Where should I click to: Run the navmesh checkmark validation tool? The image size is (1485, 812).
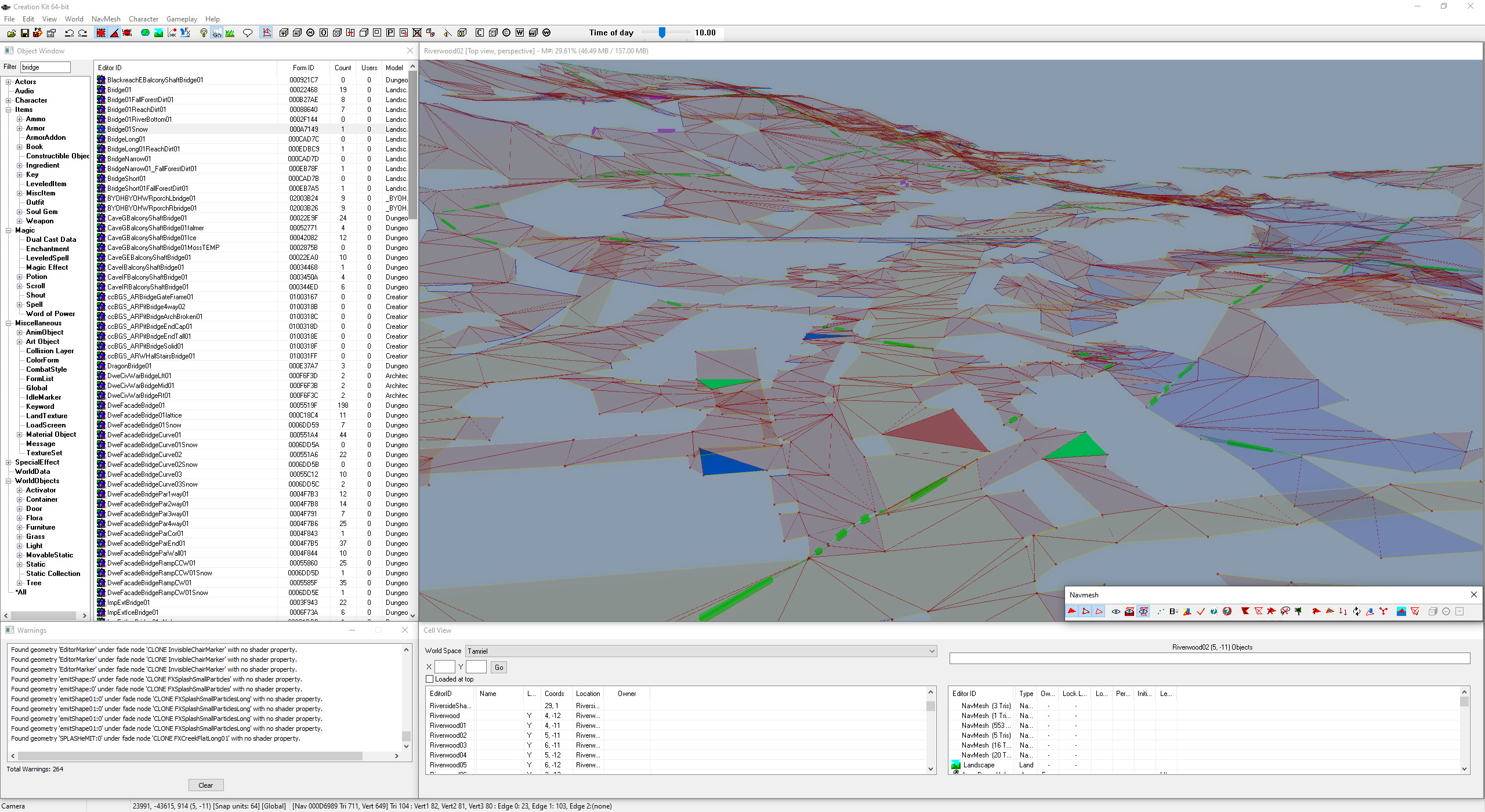[1200, 611]
